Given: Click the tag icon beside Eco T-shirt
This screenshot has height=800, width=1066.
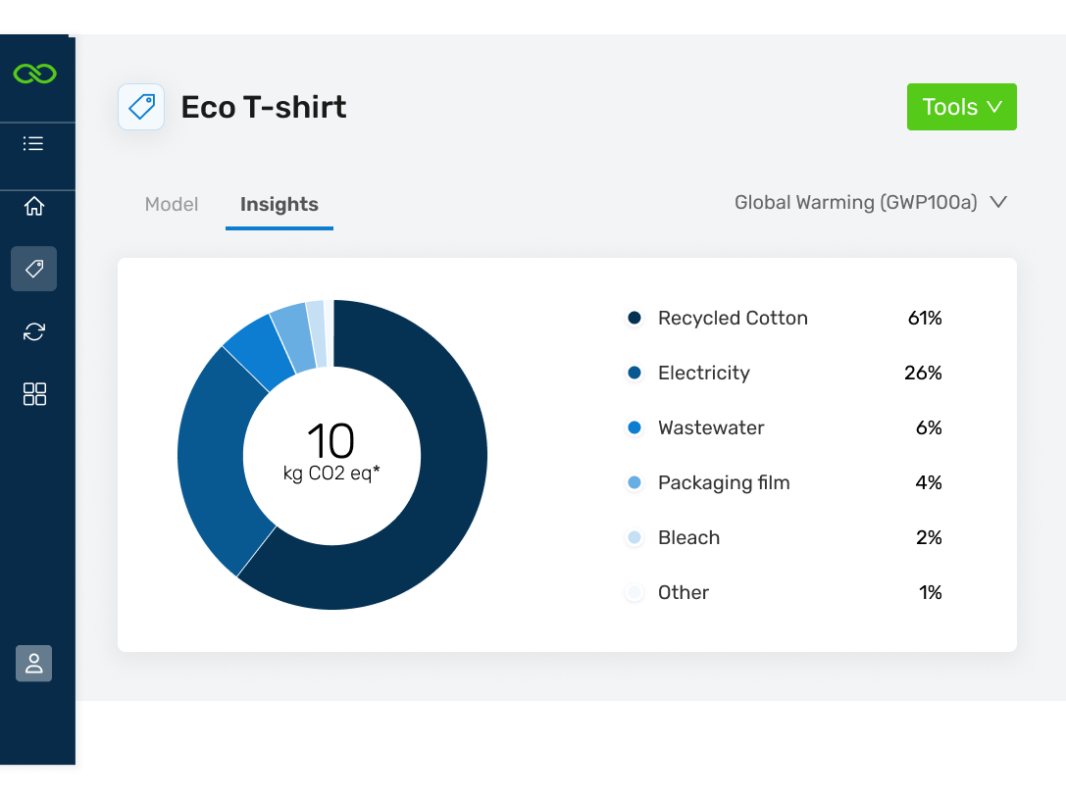Looking at the screenshot, I should point(141,107).
